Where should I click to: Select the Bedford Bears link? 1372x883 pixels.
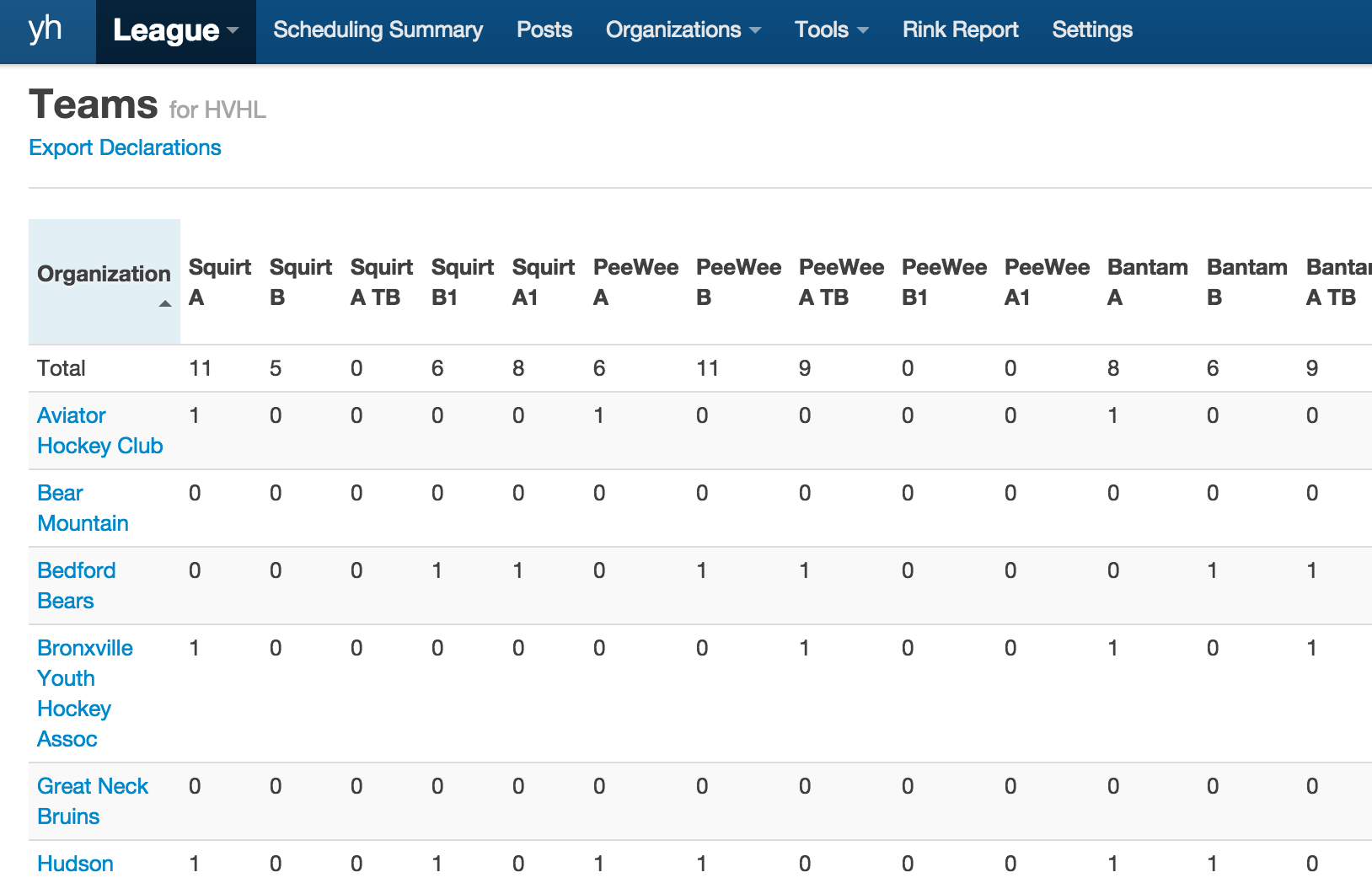click(x=76, y=586)
